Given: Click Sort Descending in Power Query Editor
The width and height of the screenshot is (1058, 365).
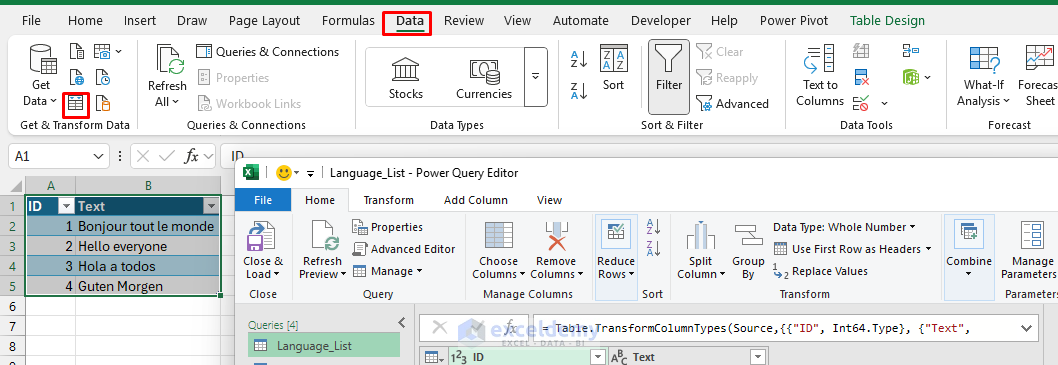Looking at the screenshot, I should 653,249.
